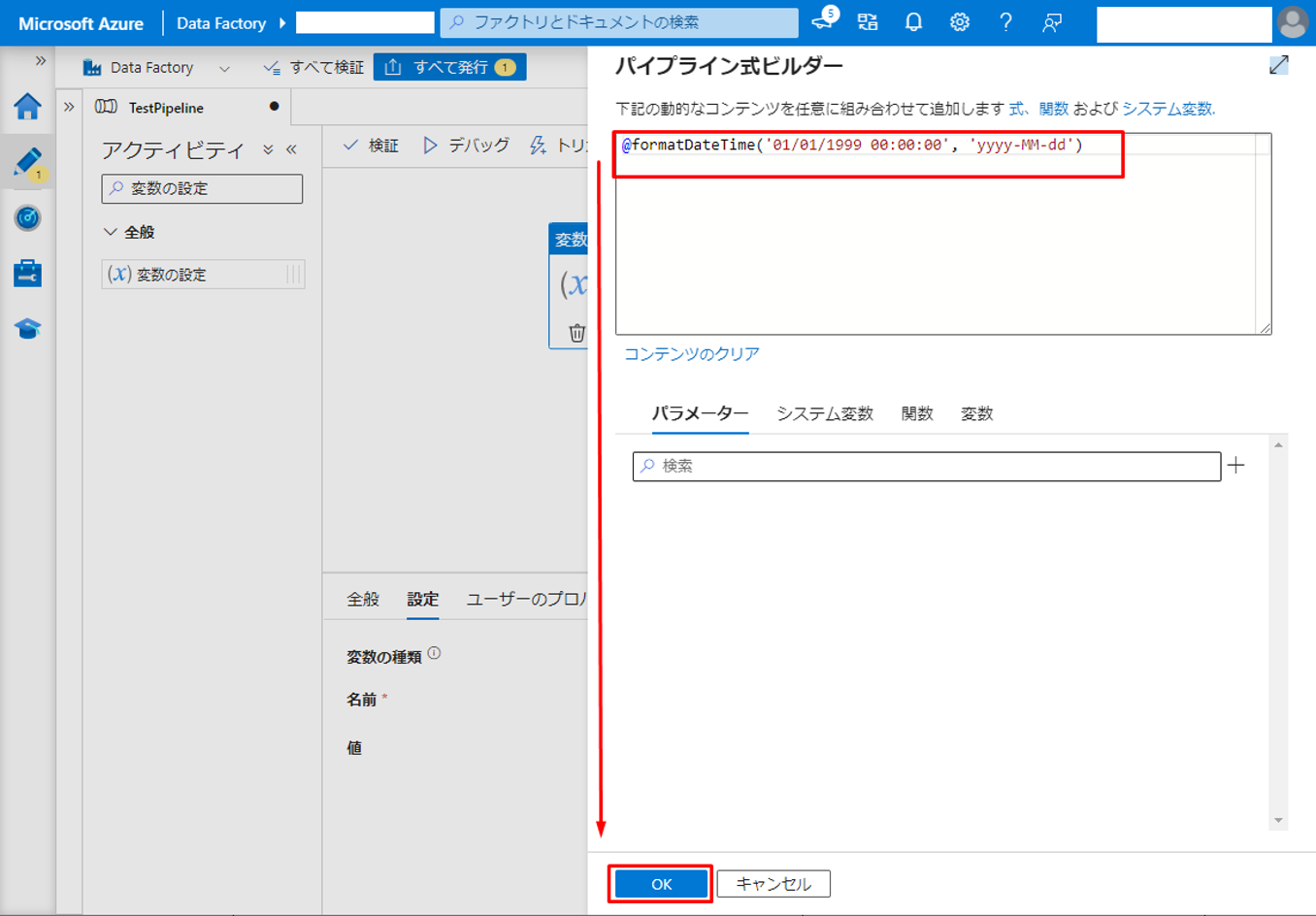The height and width of the screenshot is (916, 1316).
Task: Expand the Data Factory dropdown arrow
Action: [x=224, y=68]
